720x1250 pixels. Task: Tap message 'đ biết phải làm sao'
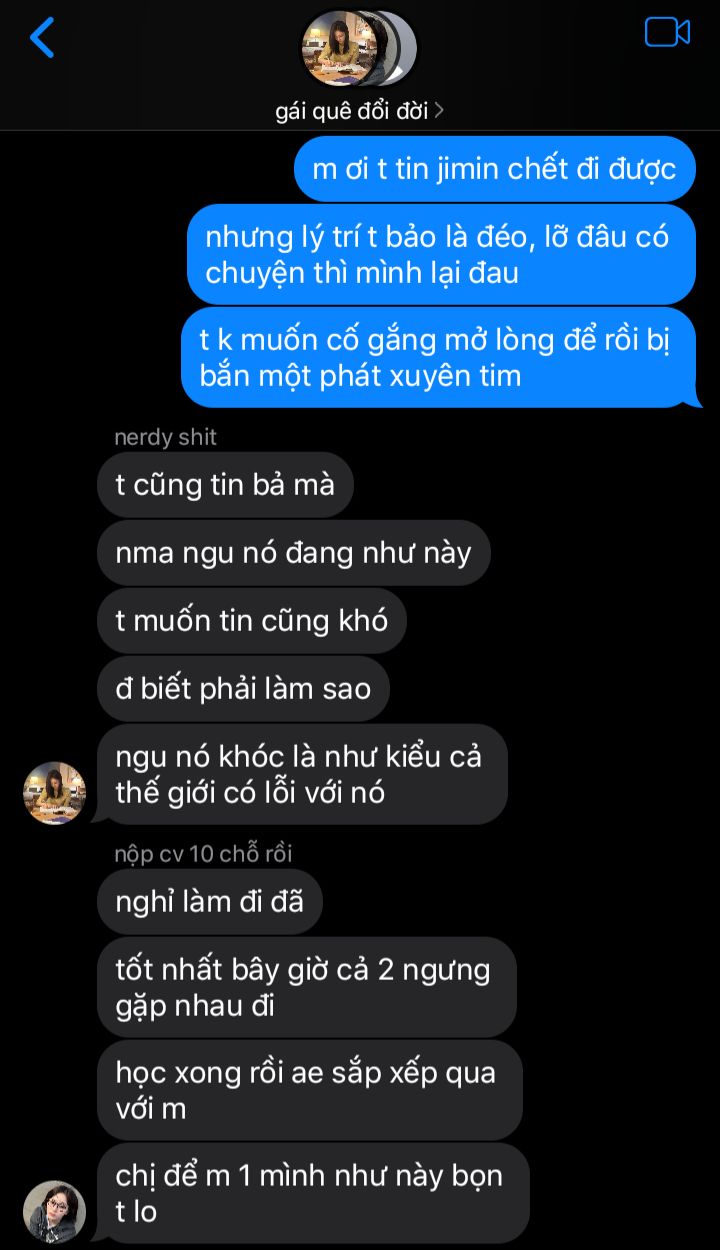point(243,689)
